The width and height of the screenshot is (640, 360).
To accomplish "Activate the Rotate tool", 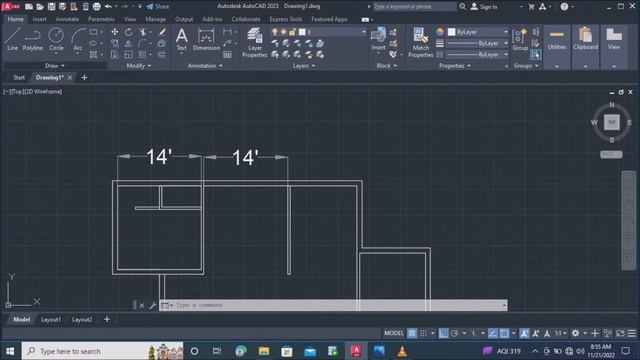I will click(129, 32).
